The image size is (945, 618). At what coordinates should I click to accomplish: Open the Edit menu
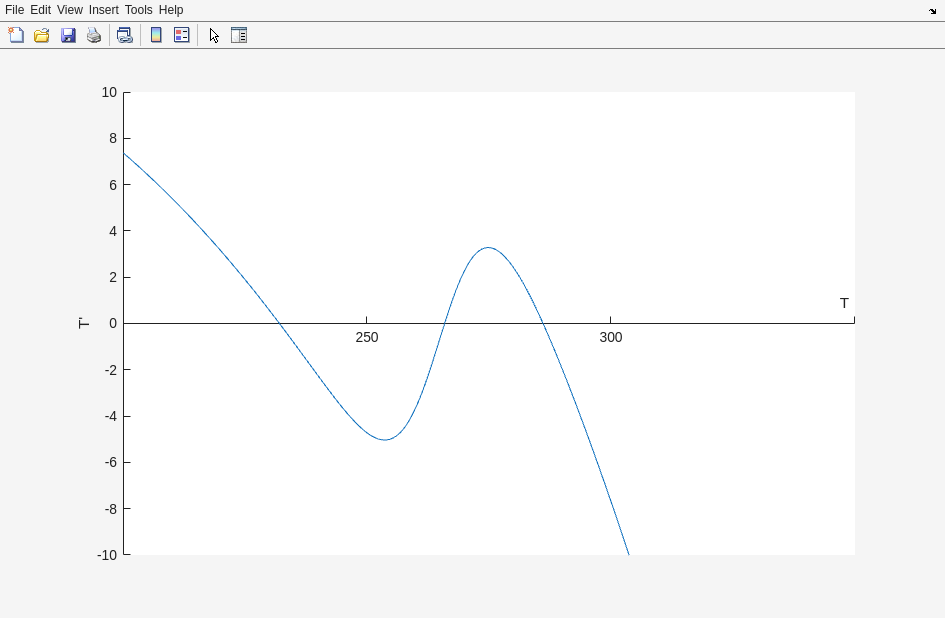tap(40, 10)
